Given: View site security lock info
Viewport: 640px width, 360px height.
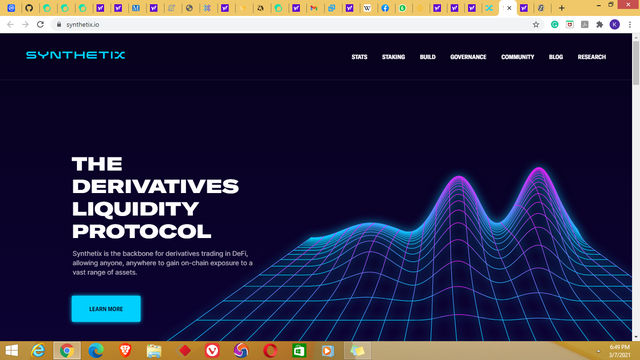Looking at the screenshot, I should tap(59, 24).
